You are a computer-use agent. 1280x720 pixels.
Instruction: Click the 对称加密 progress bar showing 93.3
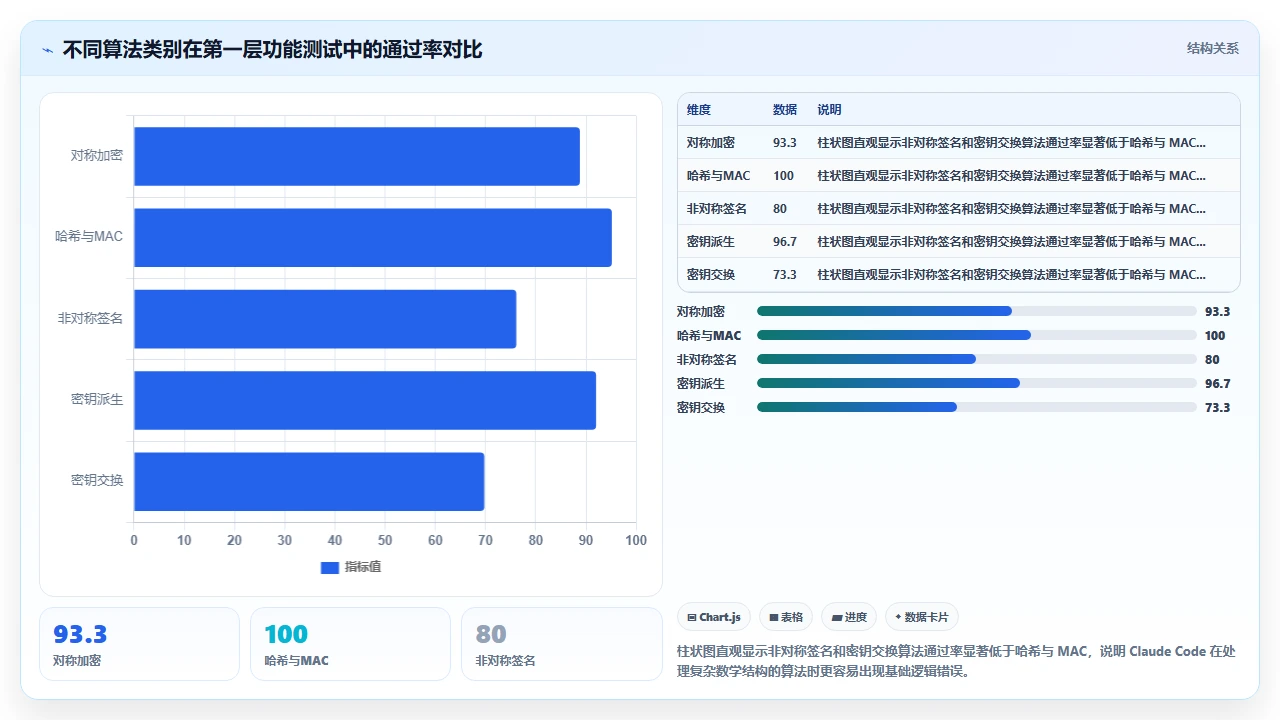coord(977,311)
